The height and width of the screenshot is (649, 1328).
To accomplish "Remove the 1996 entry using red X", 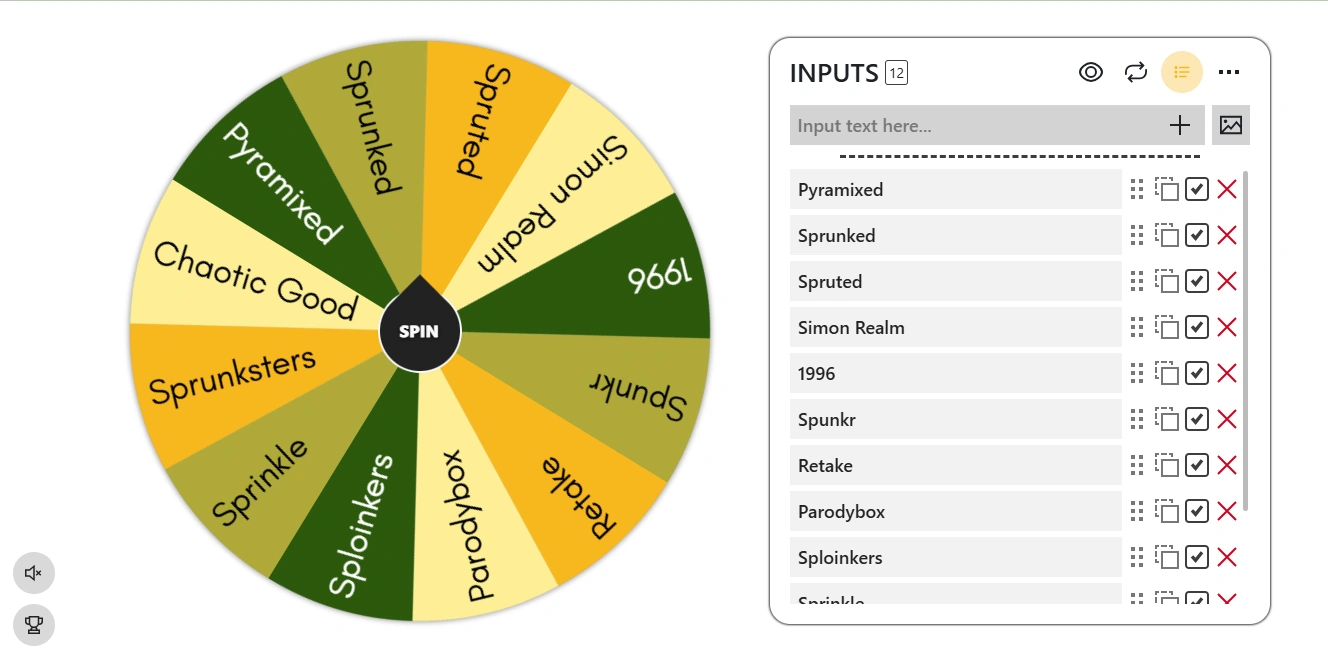I will [1227, 373].
